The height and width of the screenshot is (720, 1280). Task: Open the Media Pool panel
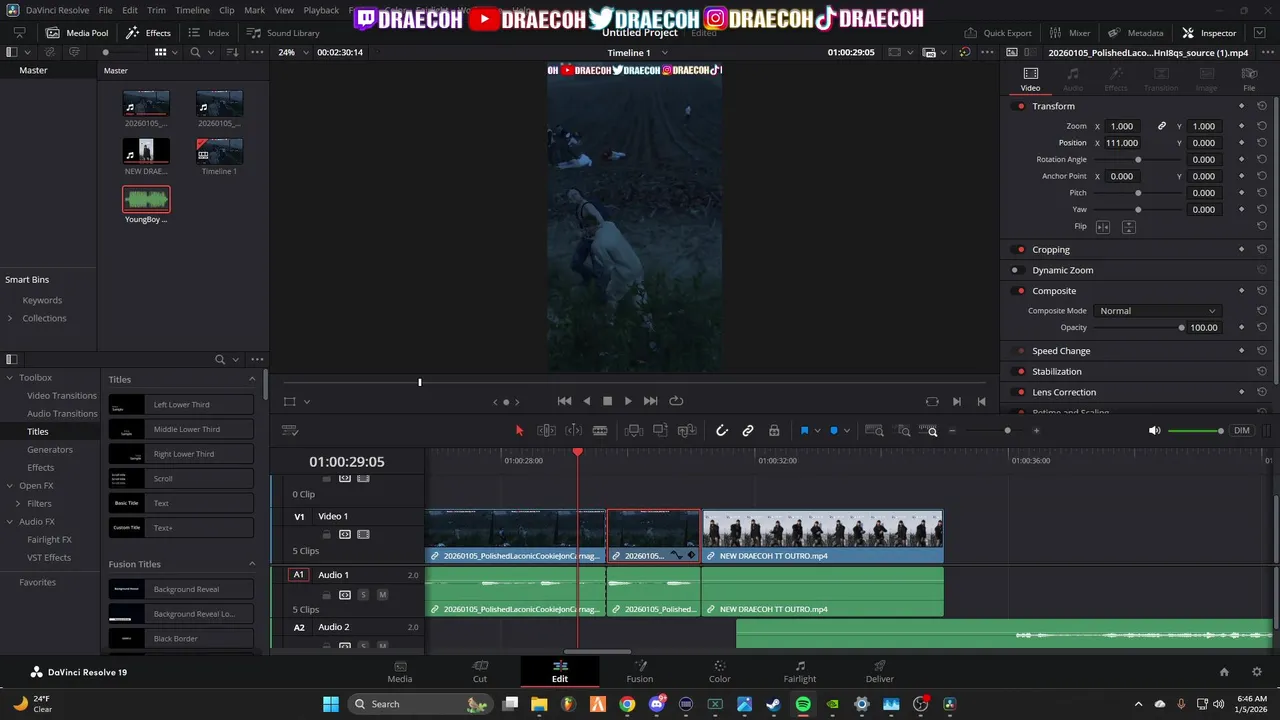77,33
